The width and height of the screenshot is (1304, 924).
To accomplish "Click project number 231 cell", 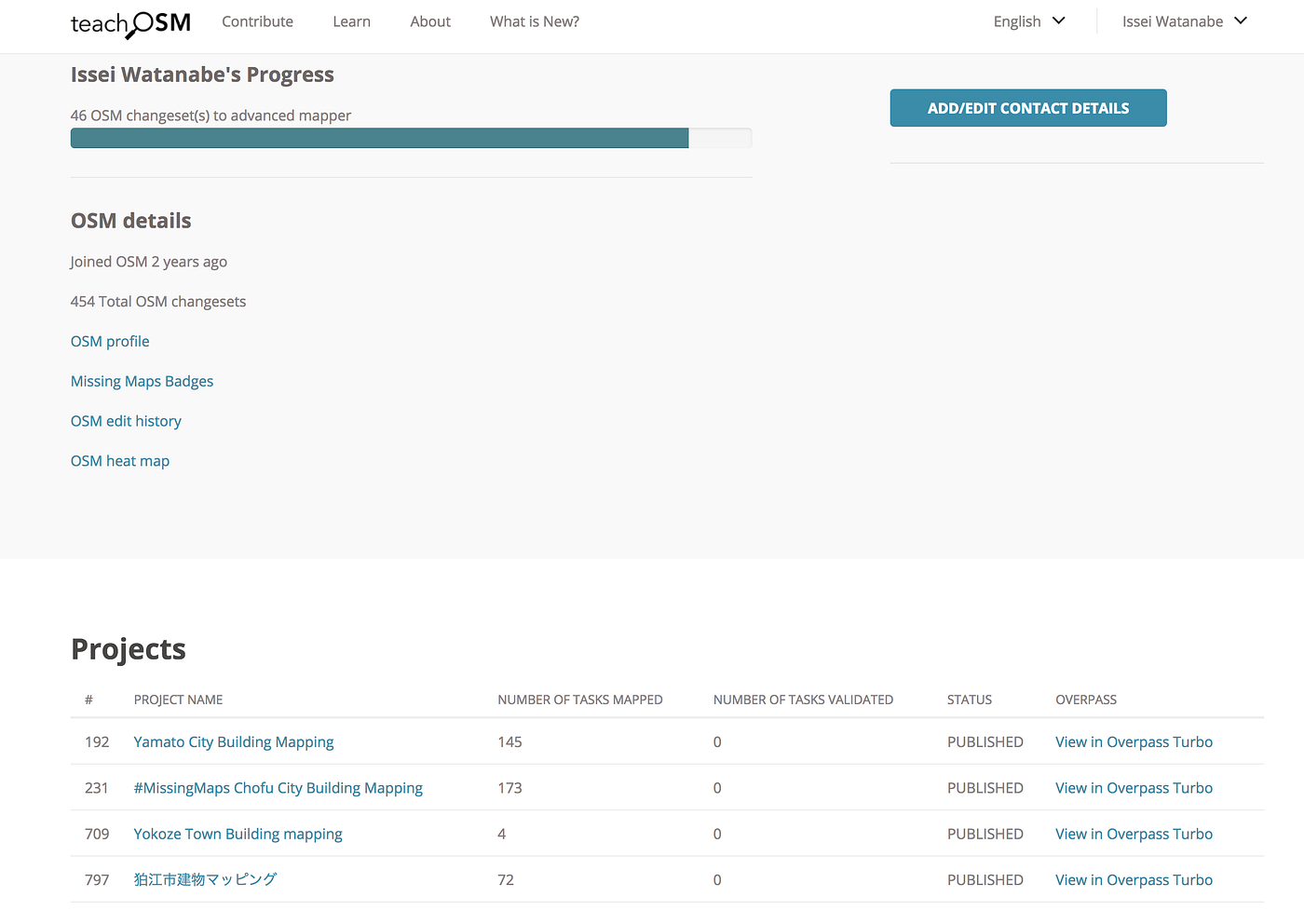I will click(x=97, y=788).
